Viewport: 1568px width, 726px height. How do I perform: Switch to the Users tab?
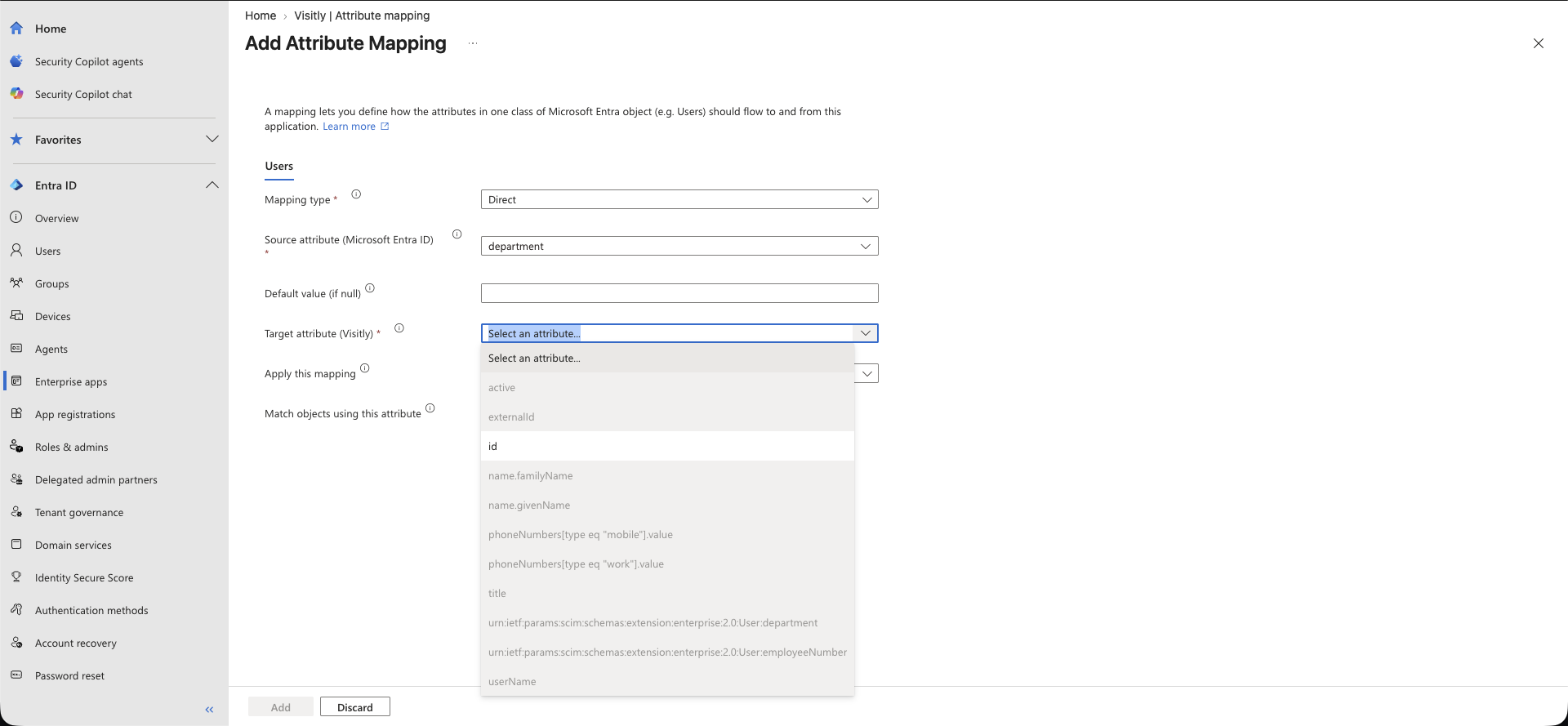tap(278, 167)
